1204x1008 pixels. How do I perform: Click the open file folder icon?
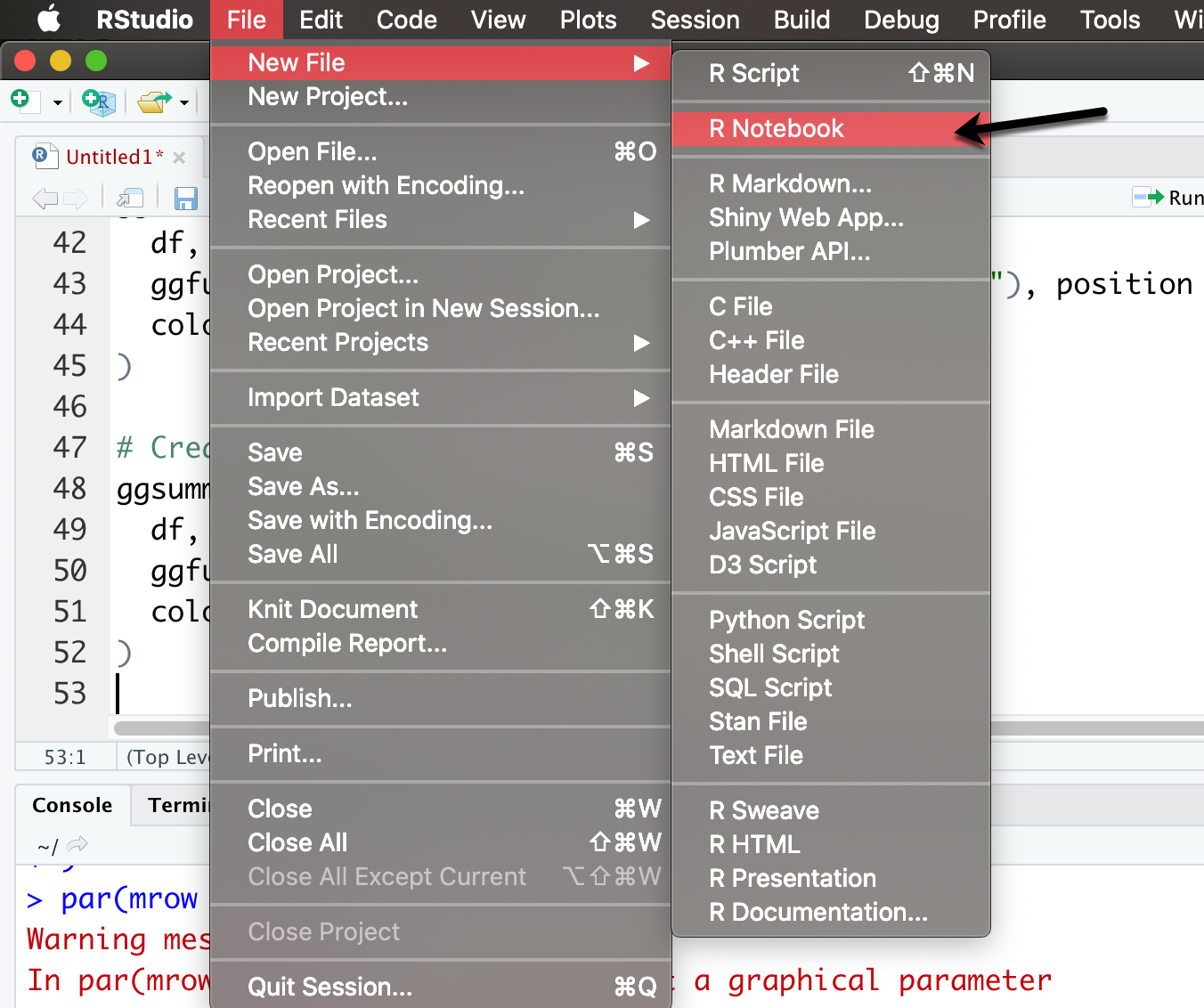pyautogui.click(x=154, y=101)
